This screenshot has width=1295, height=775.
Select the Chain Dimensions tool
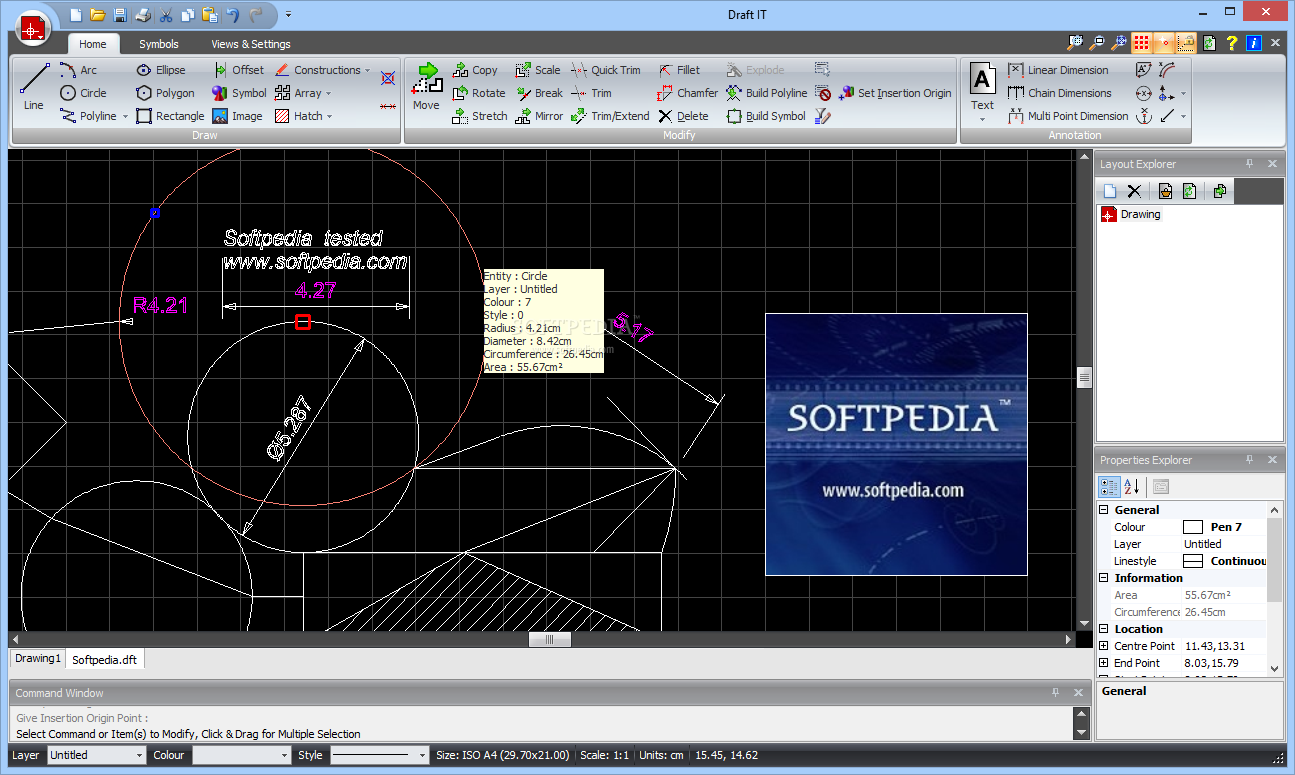[1060, 93]
